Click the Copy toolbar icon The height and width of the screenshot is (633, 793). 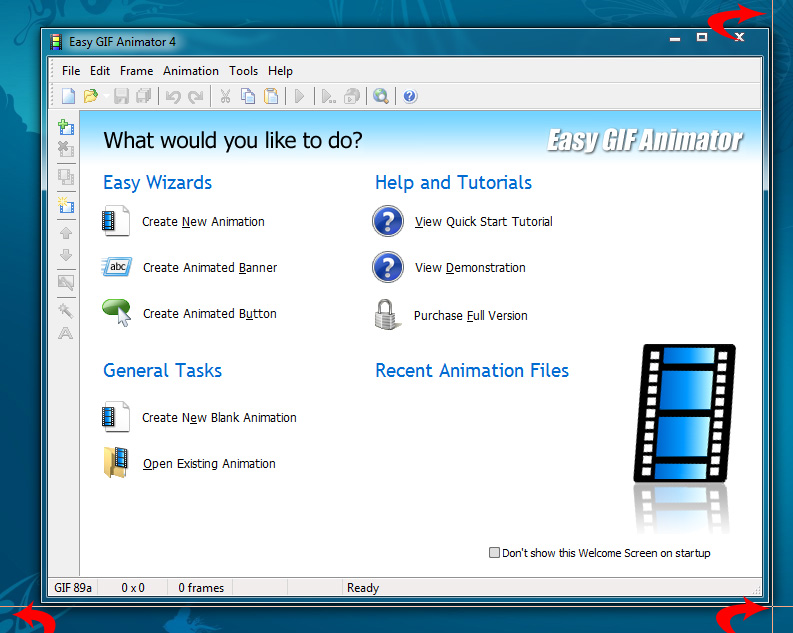(248, 96)
